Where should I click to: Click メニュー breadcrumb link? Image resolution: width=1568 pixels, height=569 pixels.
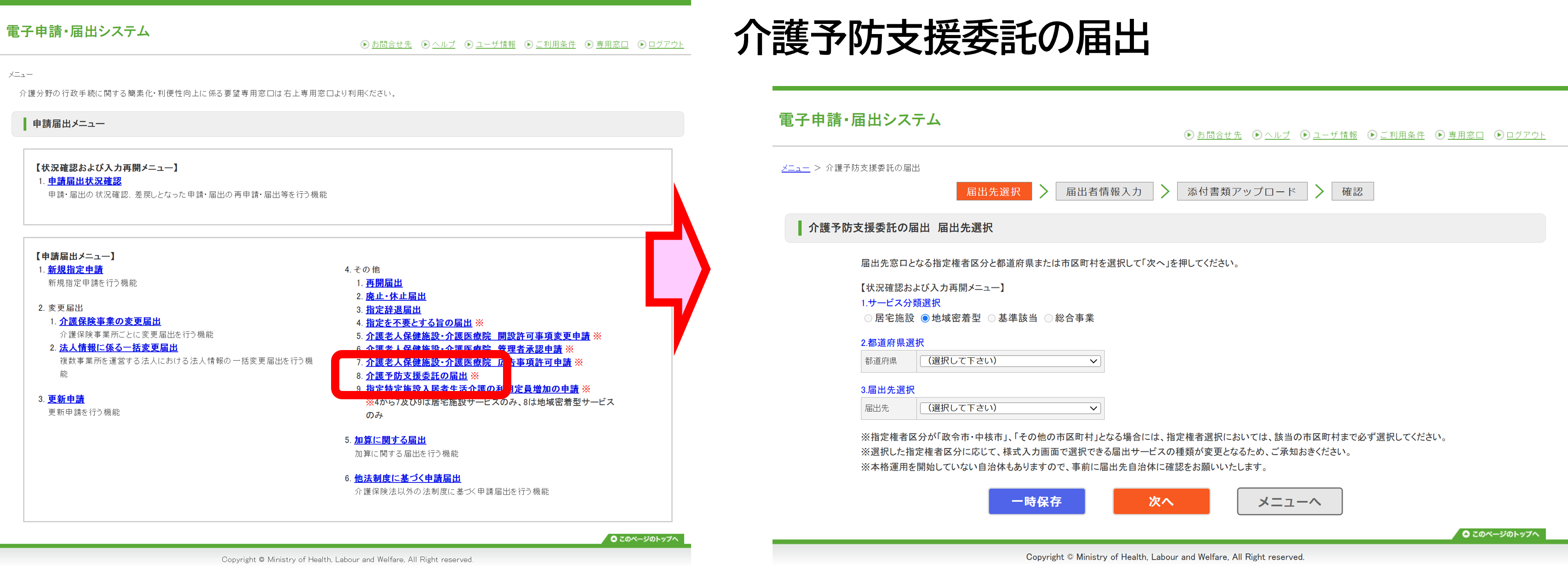pos(795,168)
